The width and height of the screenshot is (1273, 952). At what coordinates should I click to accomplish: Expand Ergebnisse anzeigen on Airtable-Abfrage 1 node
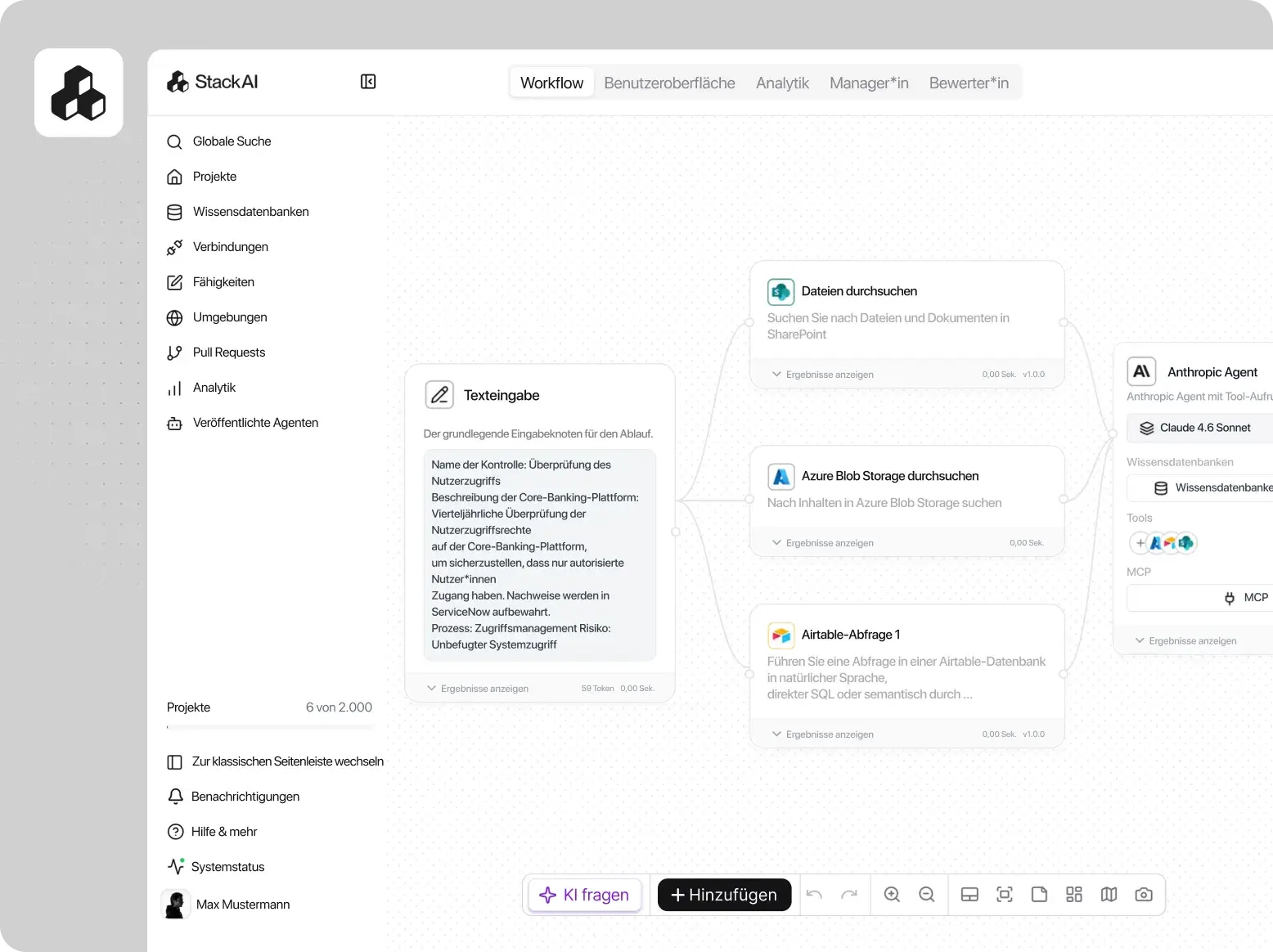tap(823, 734)
